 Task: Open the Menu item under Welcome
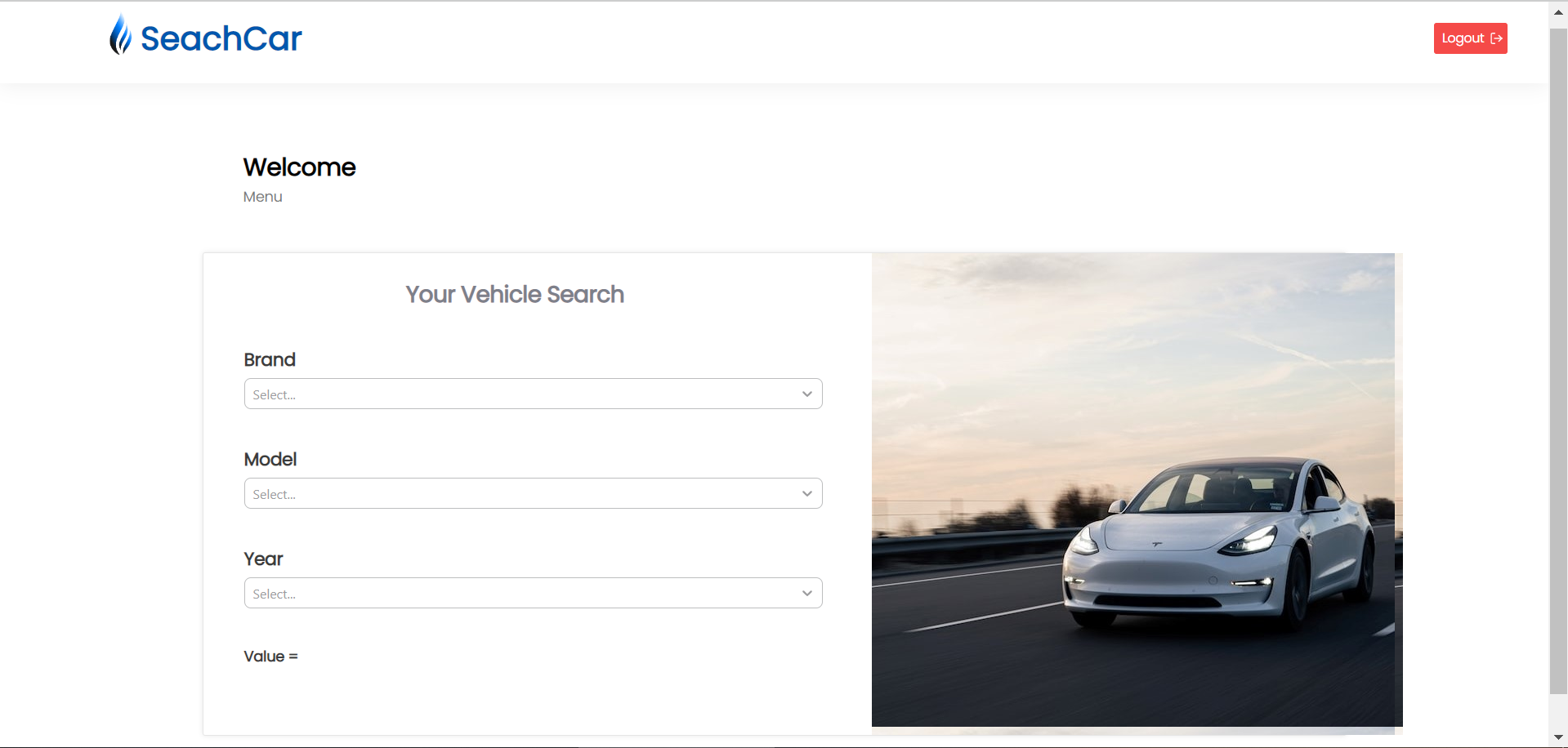(261, 196)
